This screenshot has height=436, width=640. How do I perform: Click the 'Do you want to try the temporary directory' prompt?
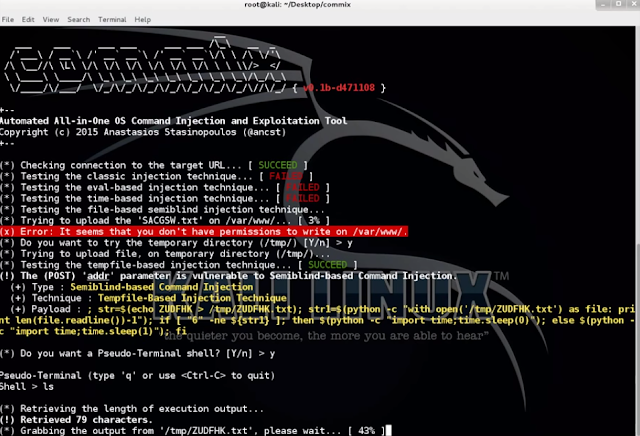pyautogui.click(x=176, y=243)
